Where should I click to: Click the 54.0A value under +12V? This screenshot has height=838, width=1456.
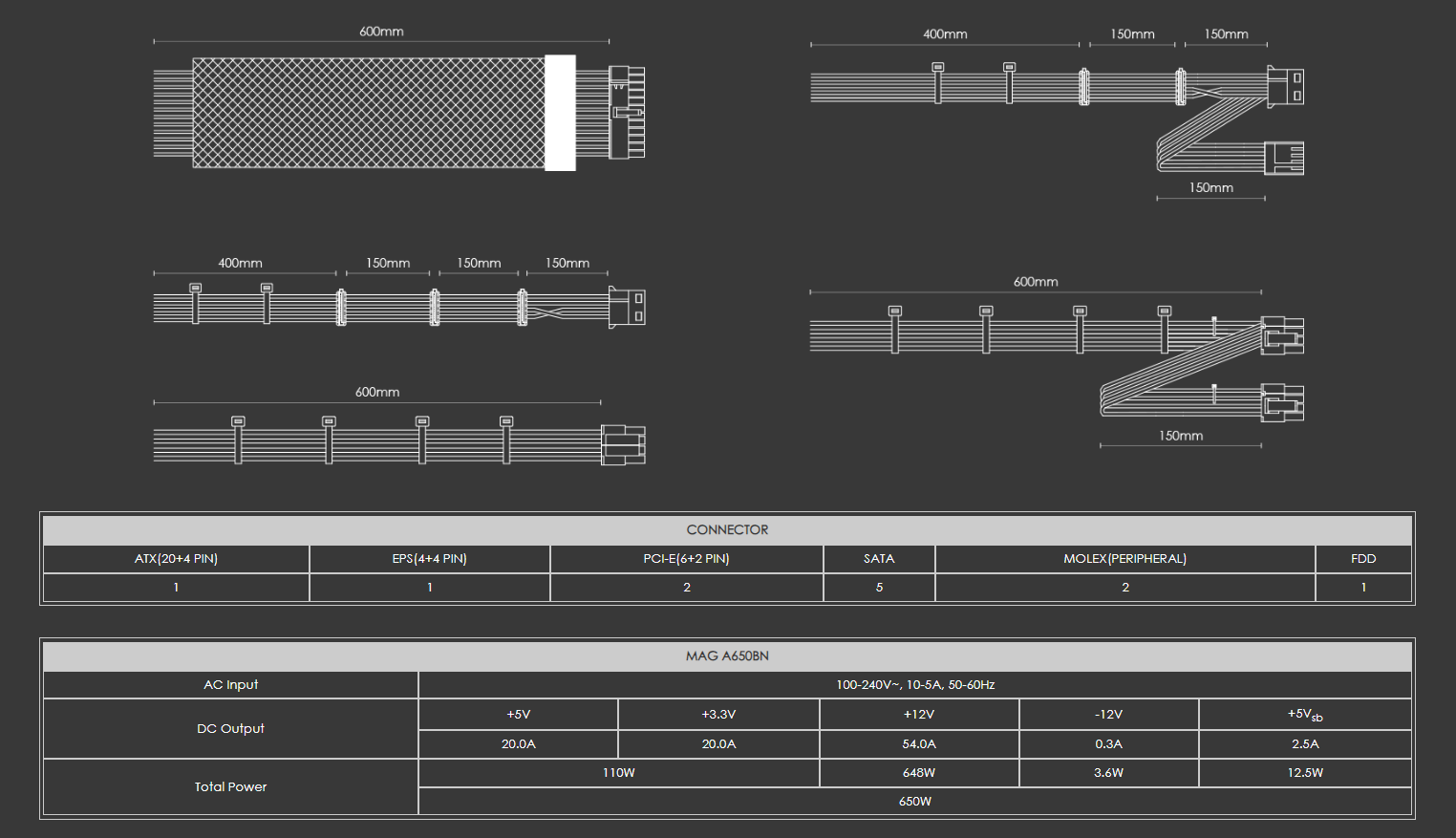click(x=919, y=744)
